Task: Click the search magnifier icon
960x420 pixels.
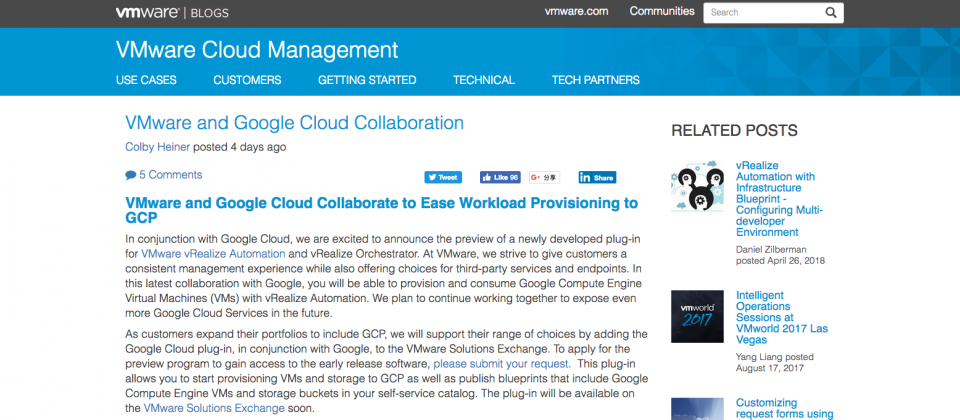Action: coord(830,12)
